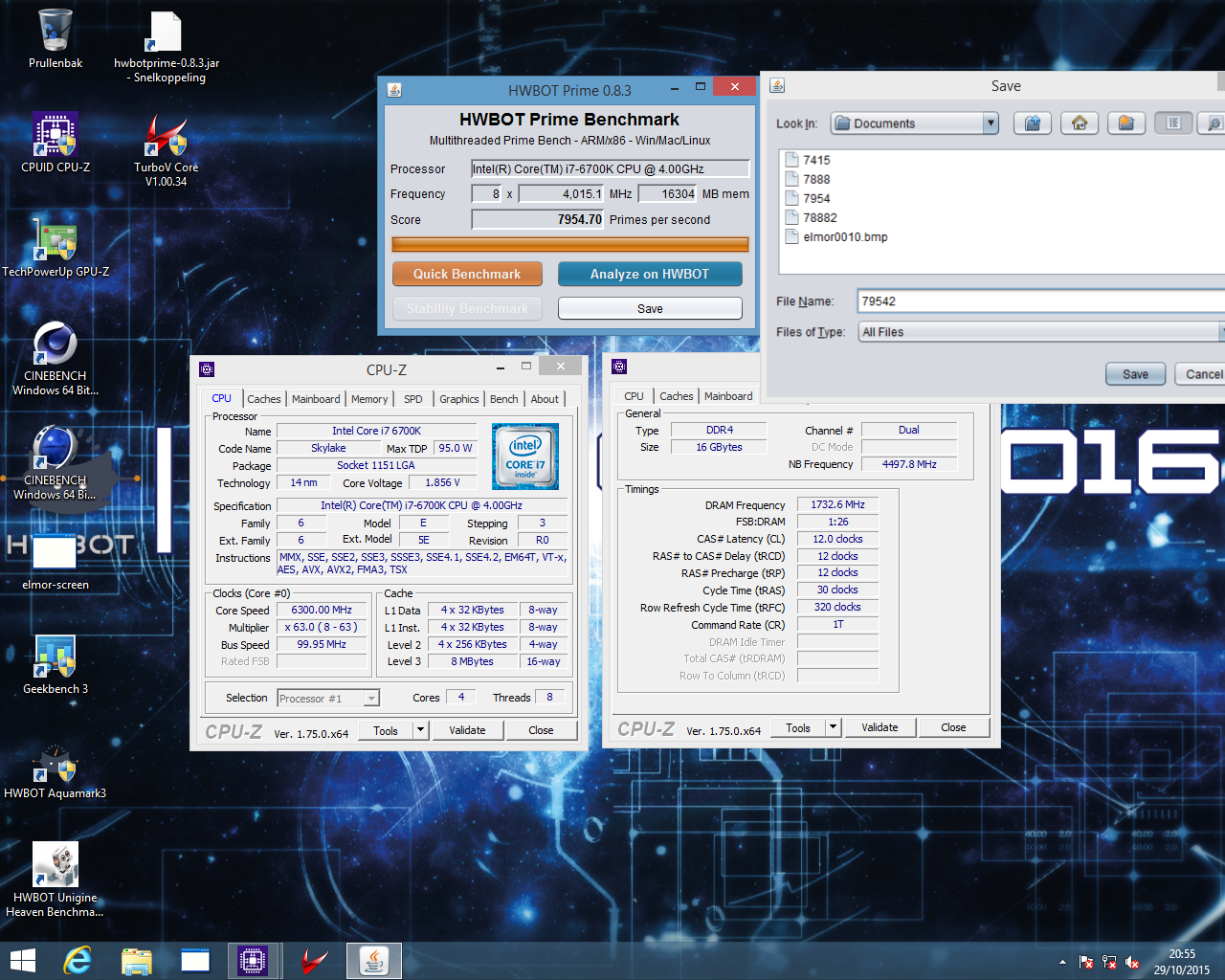Click the Up One Level folder icon

(1033, 122)
